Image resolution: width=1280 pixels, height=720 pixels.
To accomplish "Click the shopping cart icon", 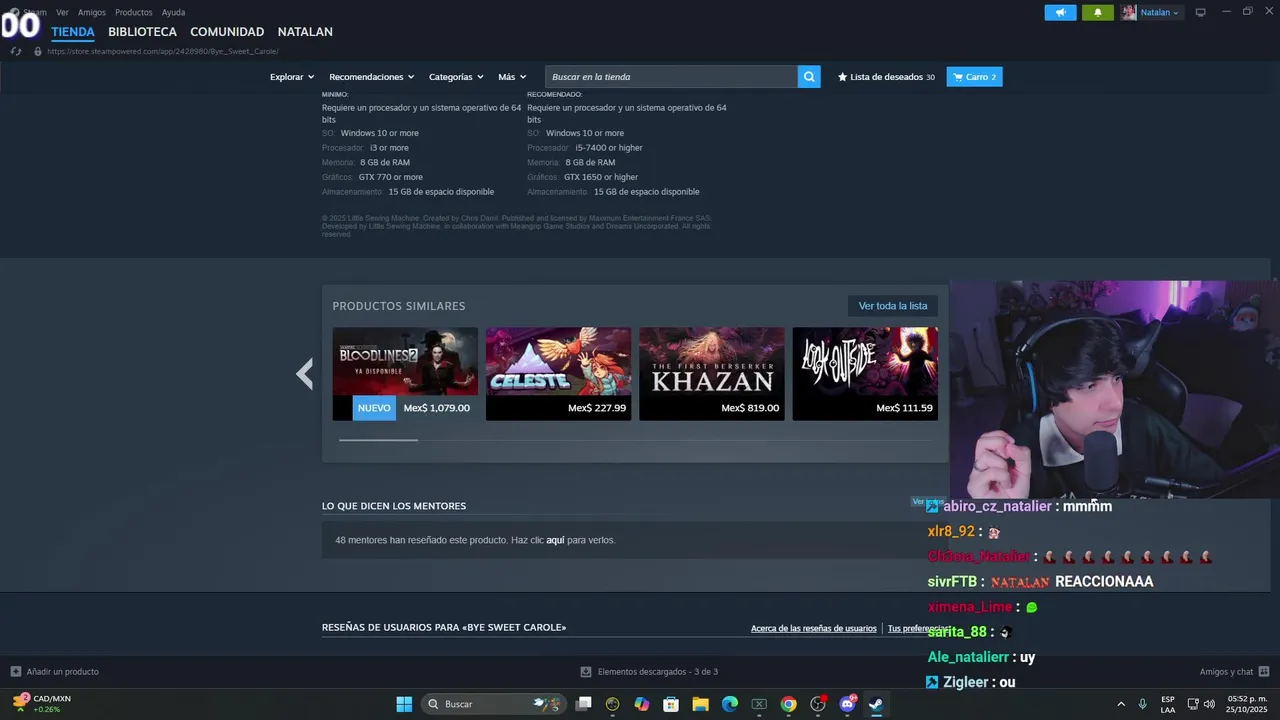I will (x=958, y=77).
